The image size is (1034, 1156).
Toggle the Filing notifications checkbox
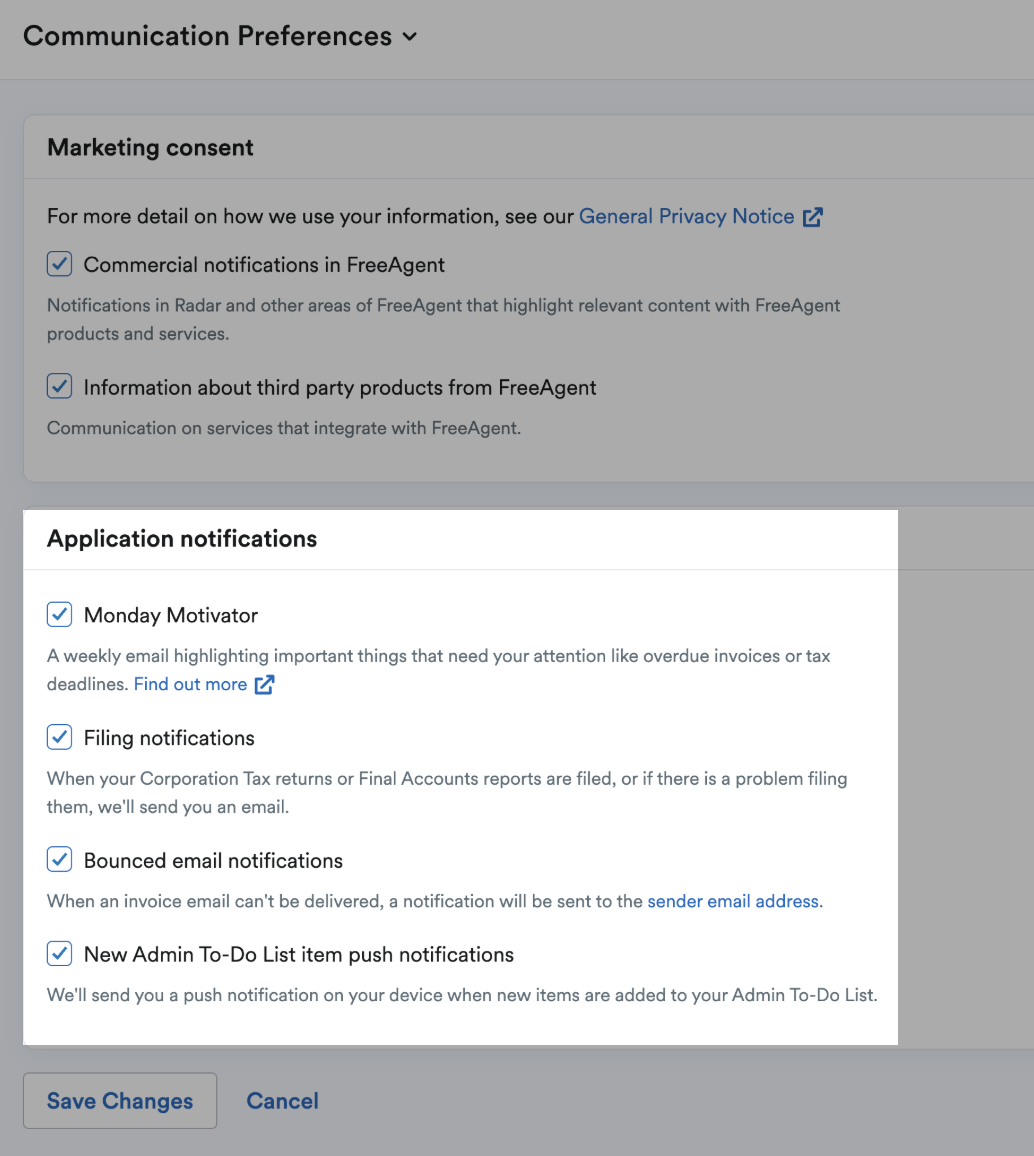click(59, 737)
